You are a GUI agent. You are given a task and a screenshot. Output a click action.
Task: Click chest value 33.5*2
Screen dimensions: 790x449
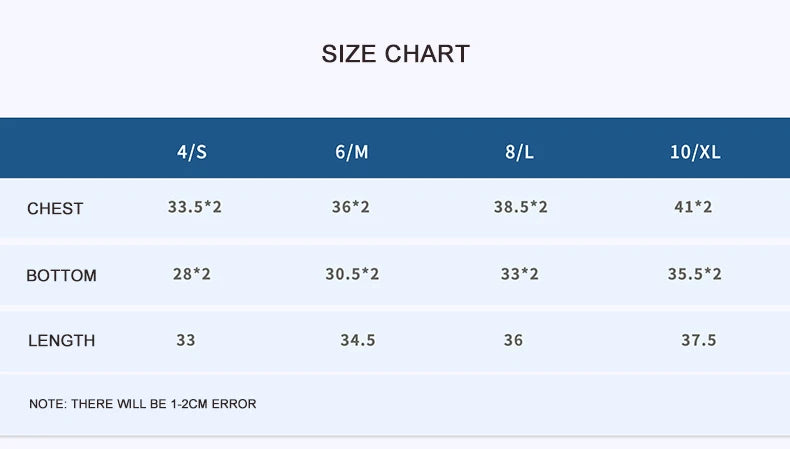[x=194, y=208]
